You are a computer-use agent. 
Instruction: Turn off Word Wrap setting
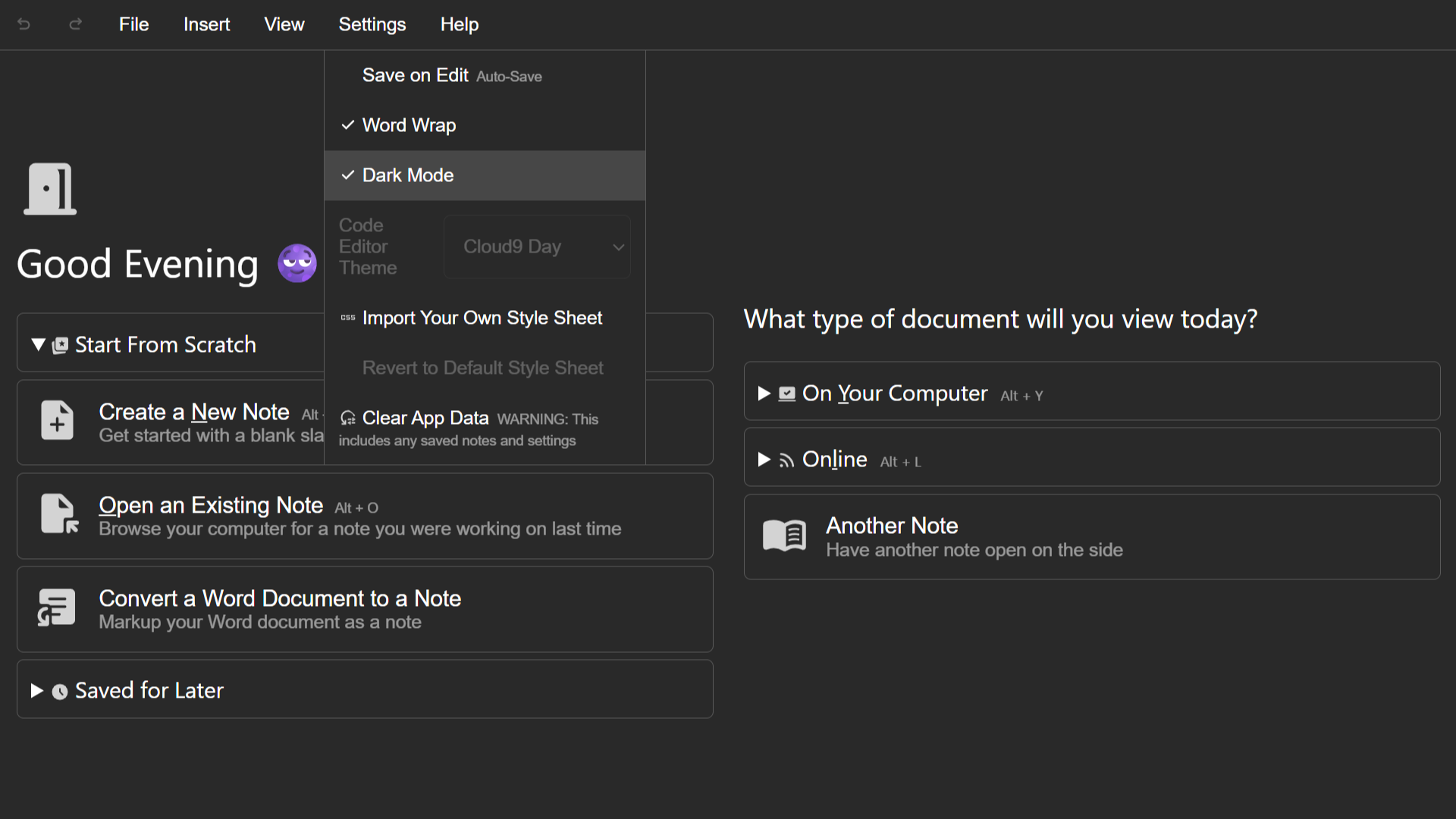coord(409,125)
